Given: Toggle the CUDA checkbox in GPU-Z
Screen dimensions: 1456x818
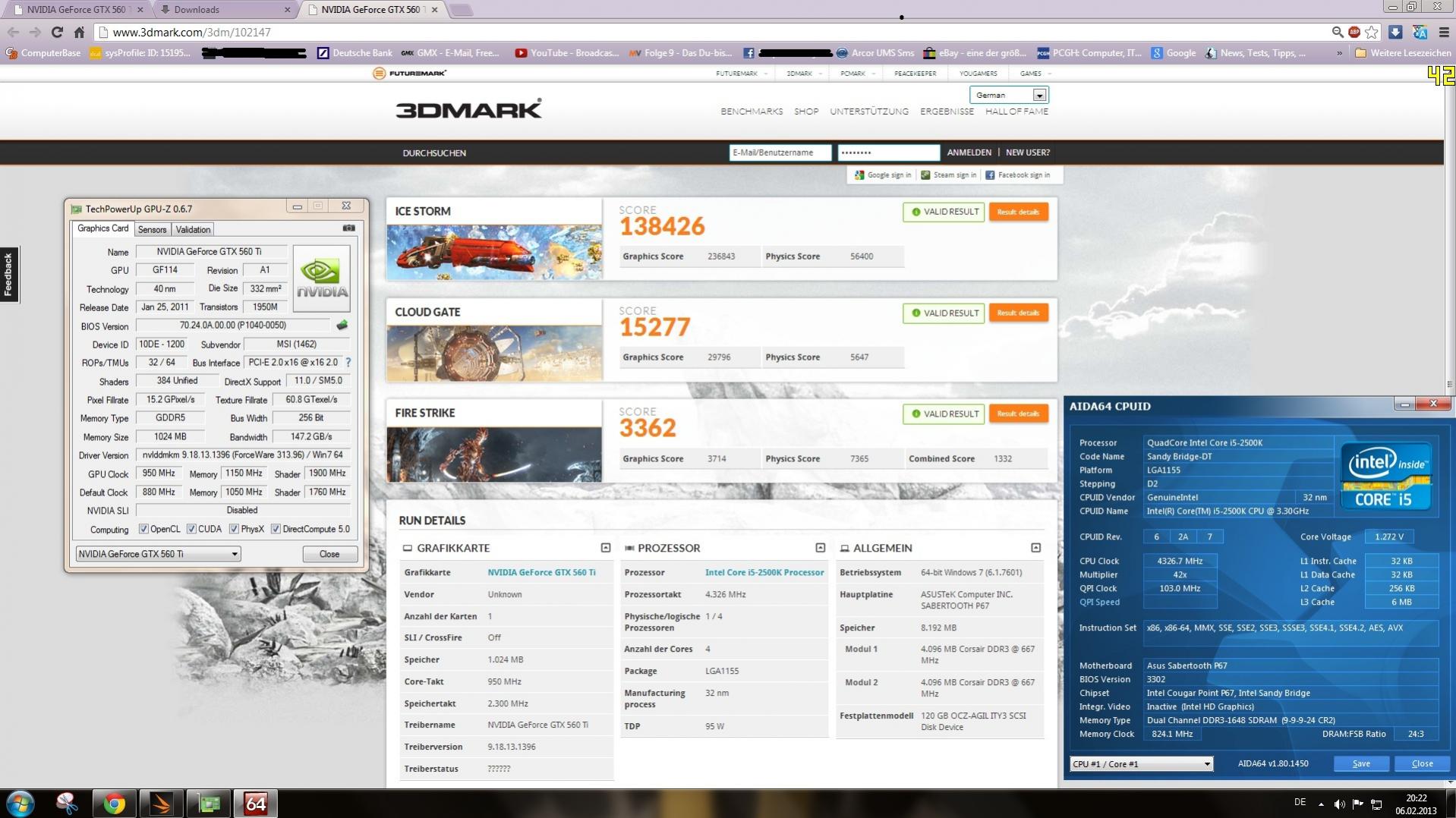Looking at the screenshot, I should [x=191, y=529].
